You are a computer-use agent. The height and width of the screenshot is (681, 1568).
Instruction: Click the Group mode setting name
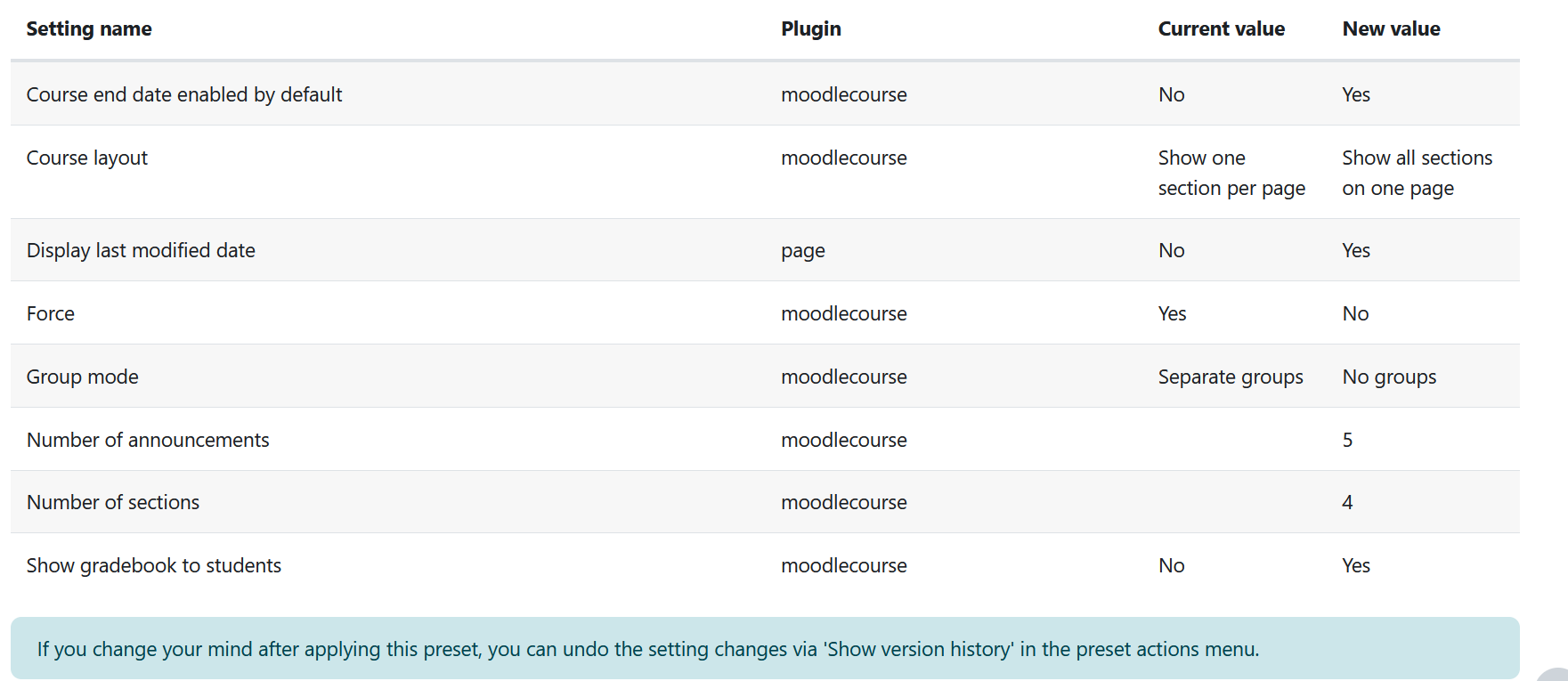click(x=83, y=377)
